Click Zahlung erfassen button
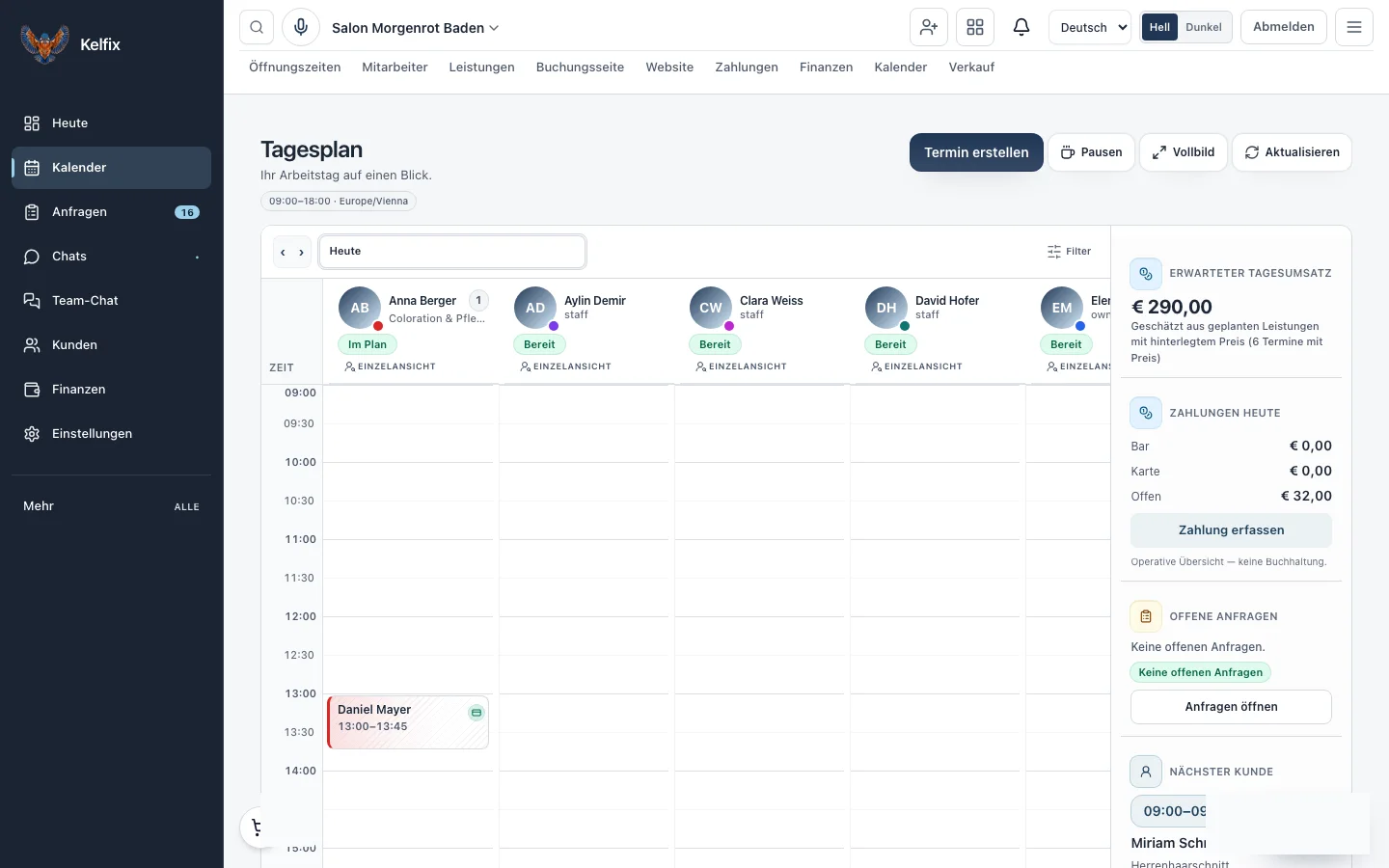 [1231, 530]
